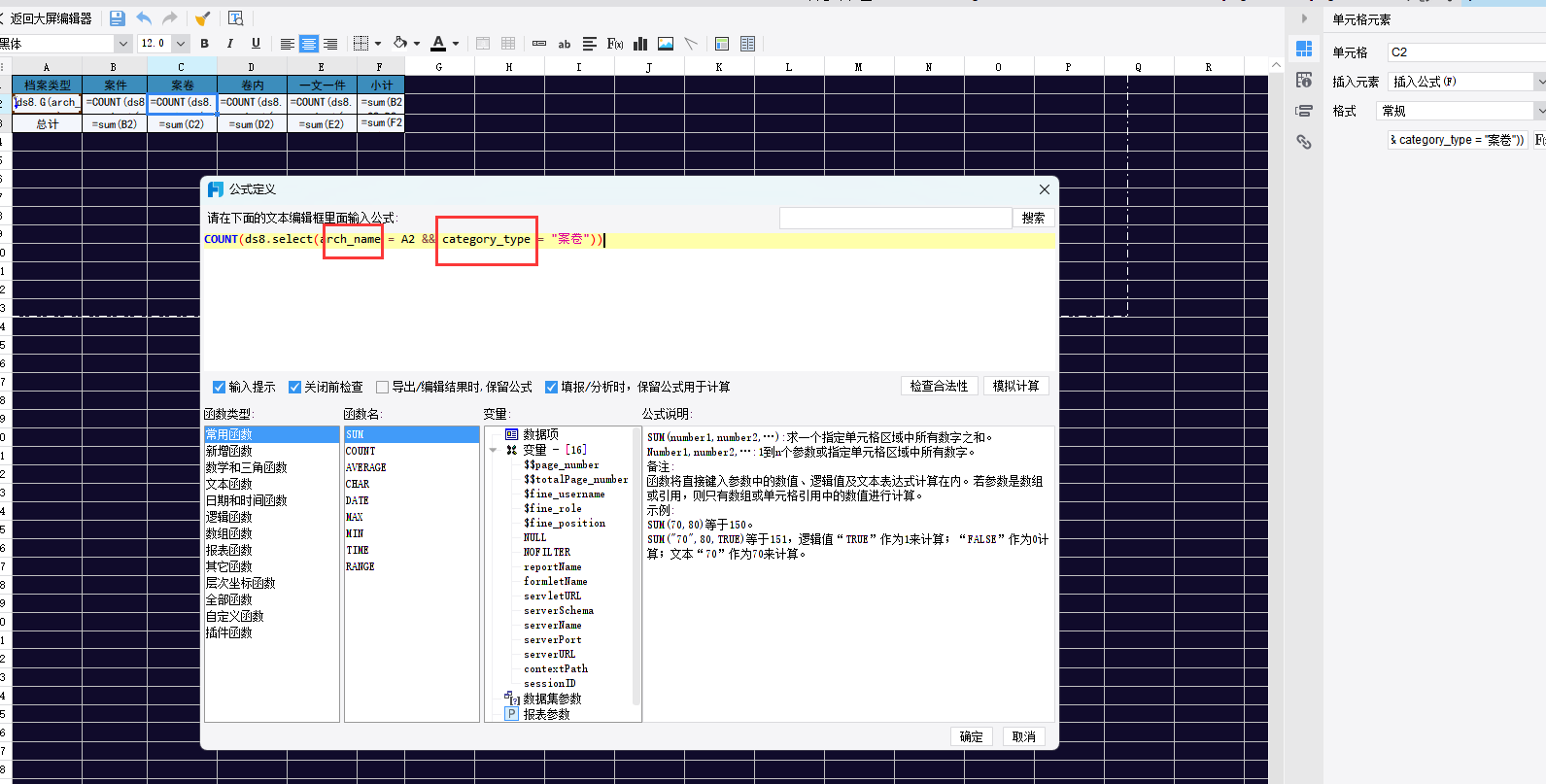Collapse the 变量 tree node

pos(494,450)
